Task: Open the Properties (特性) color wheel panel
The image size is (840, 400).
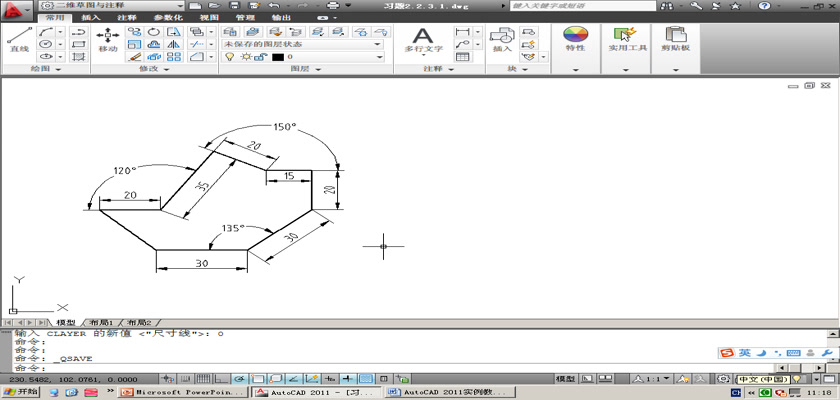Action: (x=575, y=40)
